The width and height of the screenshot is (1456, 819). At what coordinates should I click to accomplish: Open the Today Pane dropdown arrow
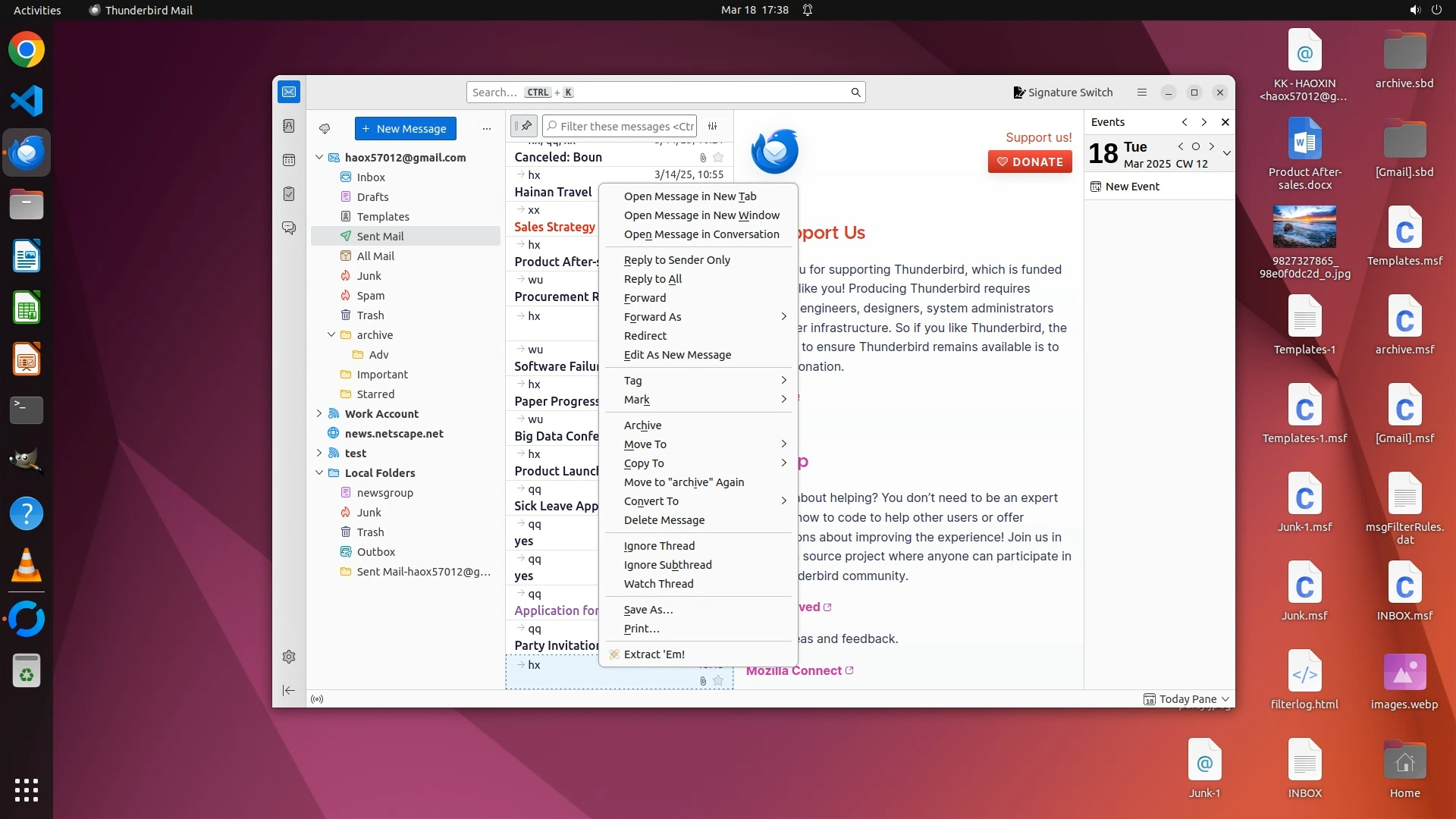1226,699
